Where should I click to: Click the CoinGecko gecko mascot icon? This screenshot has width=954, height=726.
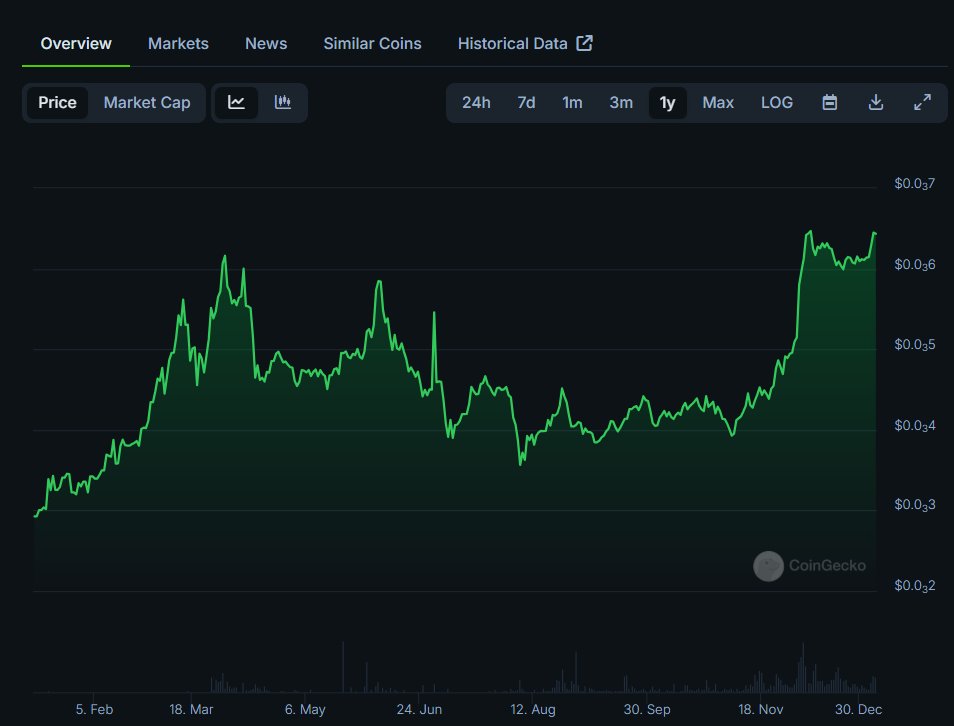[x=767, y=566]
